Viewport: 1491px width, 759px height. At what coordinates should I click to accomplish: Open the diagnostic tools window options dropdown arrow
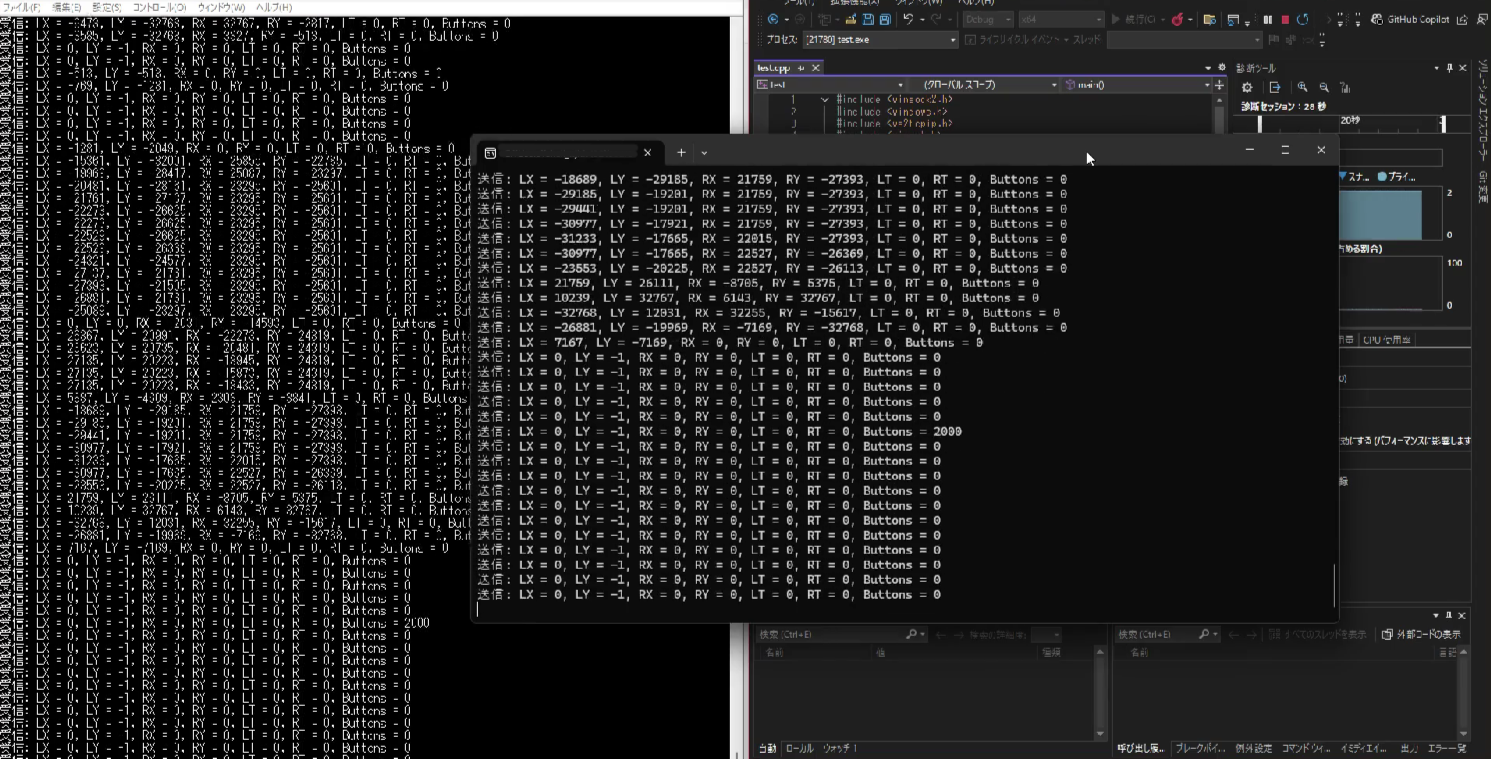[1436, 68]
